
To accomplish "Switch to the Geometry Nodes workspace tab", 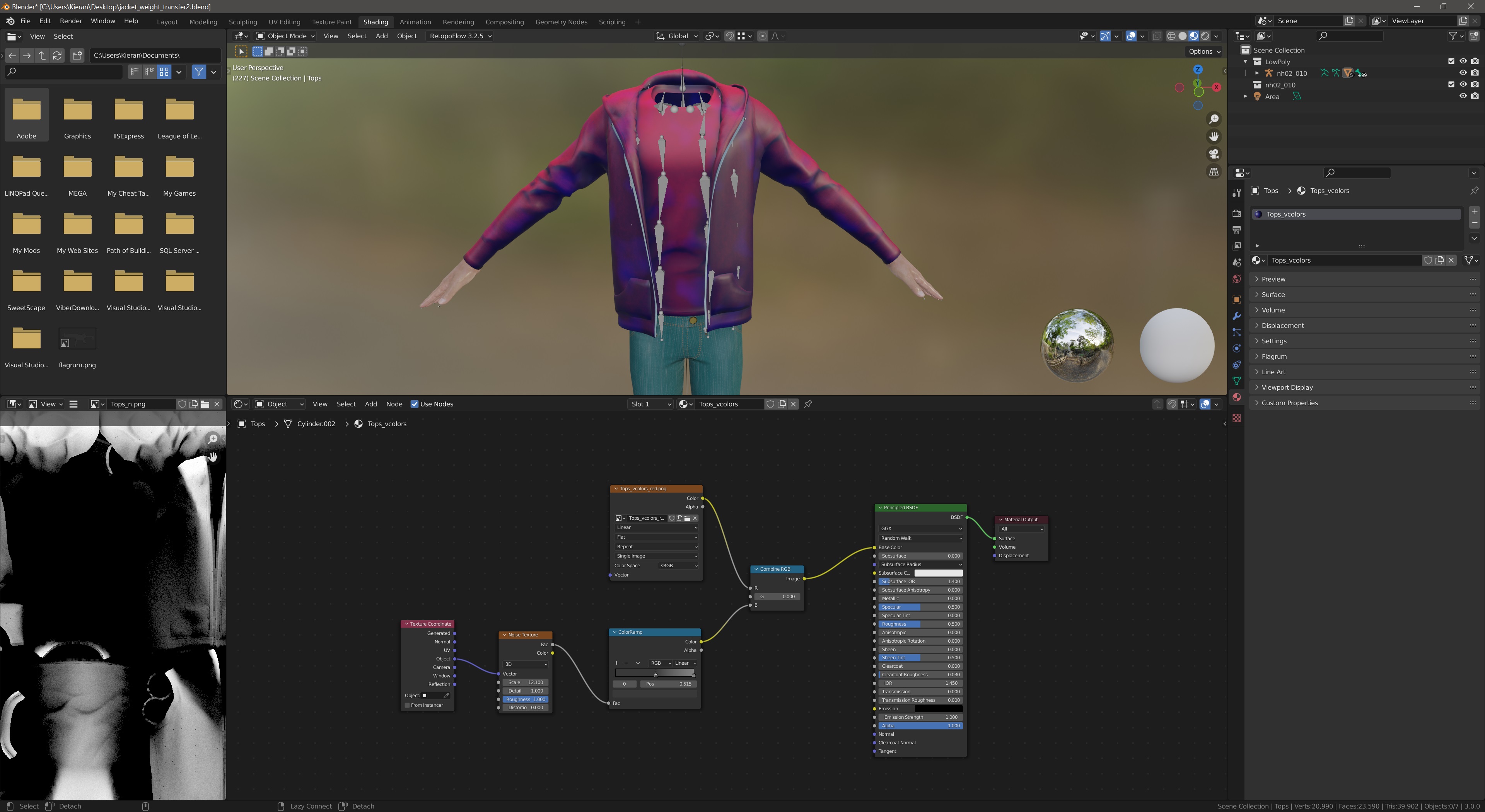I will tap(561, 22).
